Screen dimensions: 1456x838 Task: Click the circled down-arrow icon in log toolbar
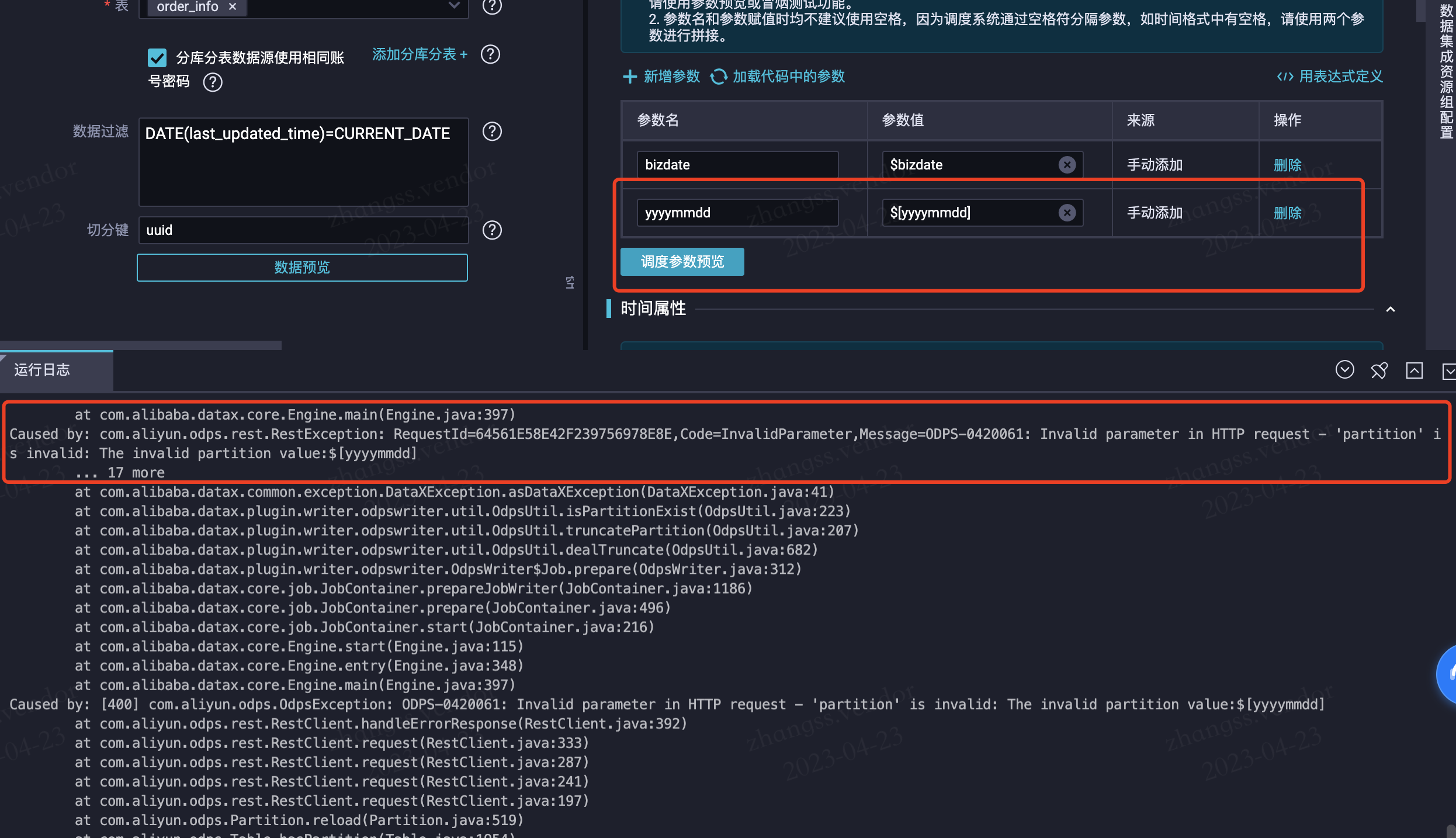[1344, 370]
